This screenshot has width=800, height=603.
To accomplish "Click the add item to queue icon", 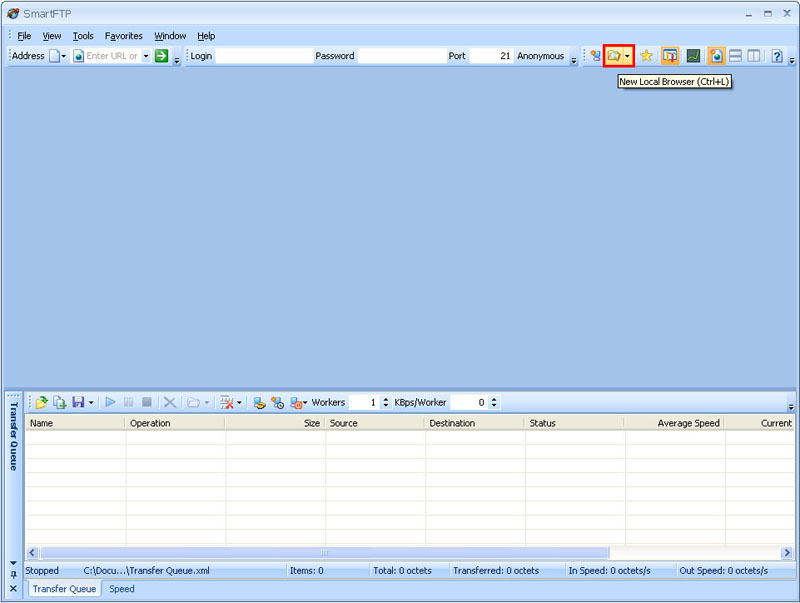I will point(60,403).
